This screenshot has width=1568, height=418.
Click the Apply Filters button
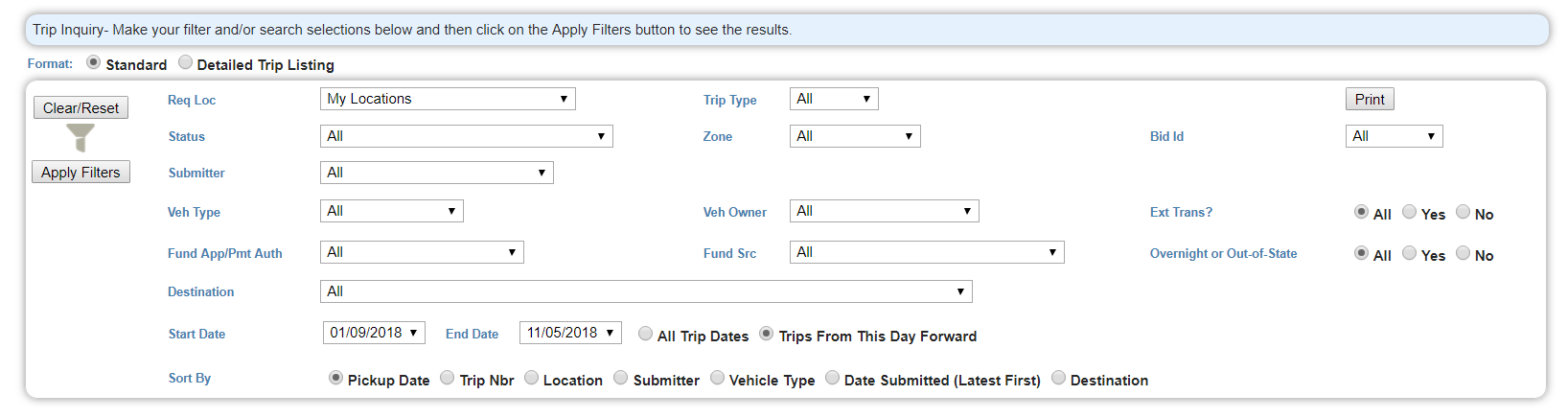coord(81,173)
